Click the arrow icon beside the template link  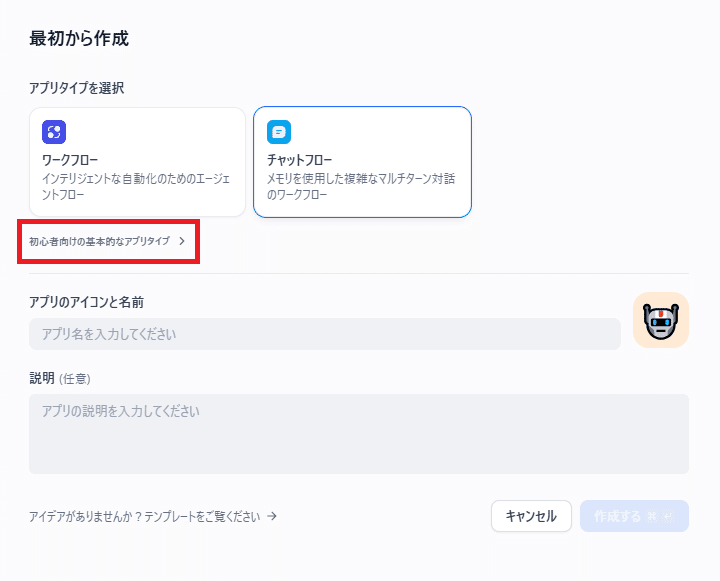272,516
